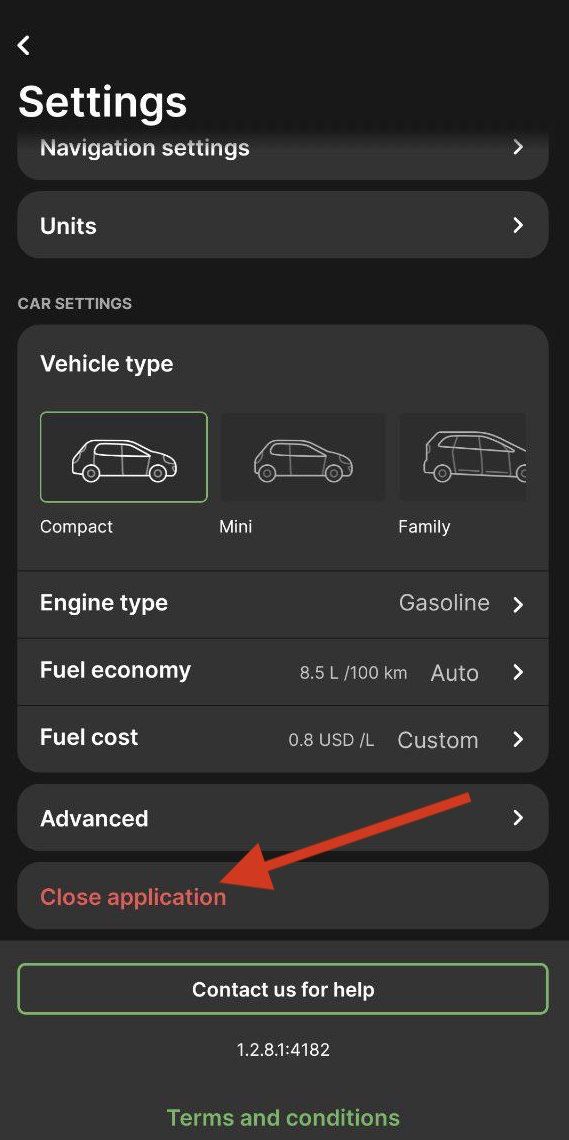Open Fuel cost chevron arrow
Image resolution: width=569 pixels, height=1140 pixels.
click(x=518, y=739)
